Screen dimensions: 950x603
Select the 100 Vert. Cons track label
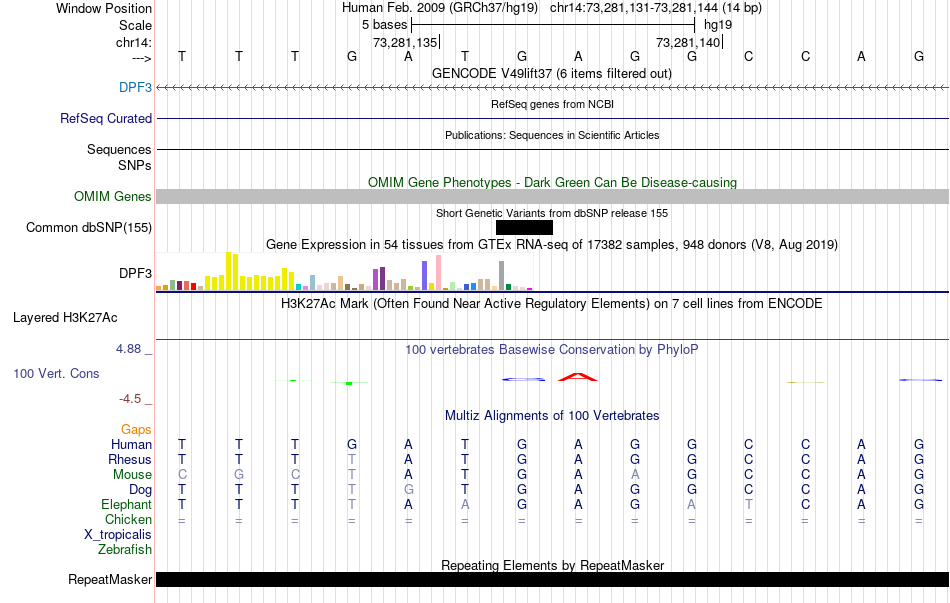pyautogui.click(x=56, y=373)
